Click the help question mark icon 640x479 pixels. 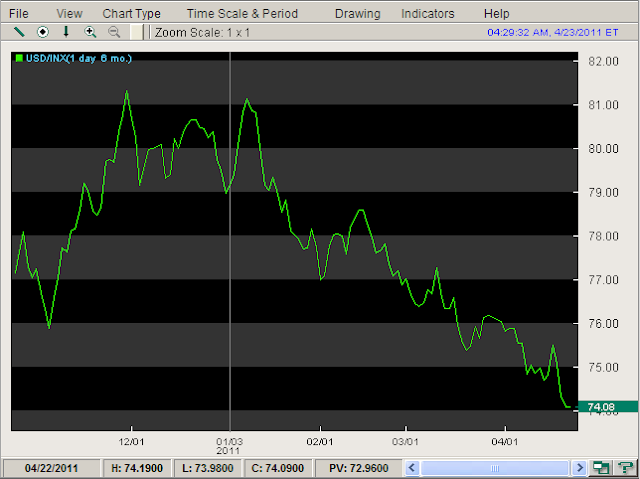tap(625, 467)
